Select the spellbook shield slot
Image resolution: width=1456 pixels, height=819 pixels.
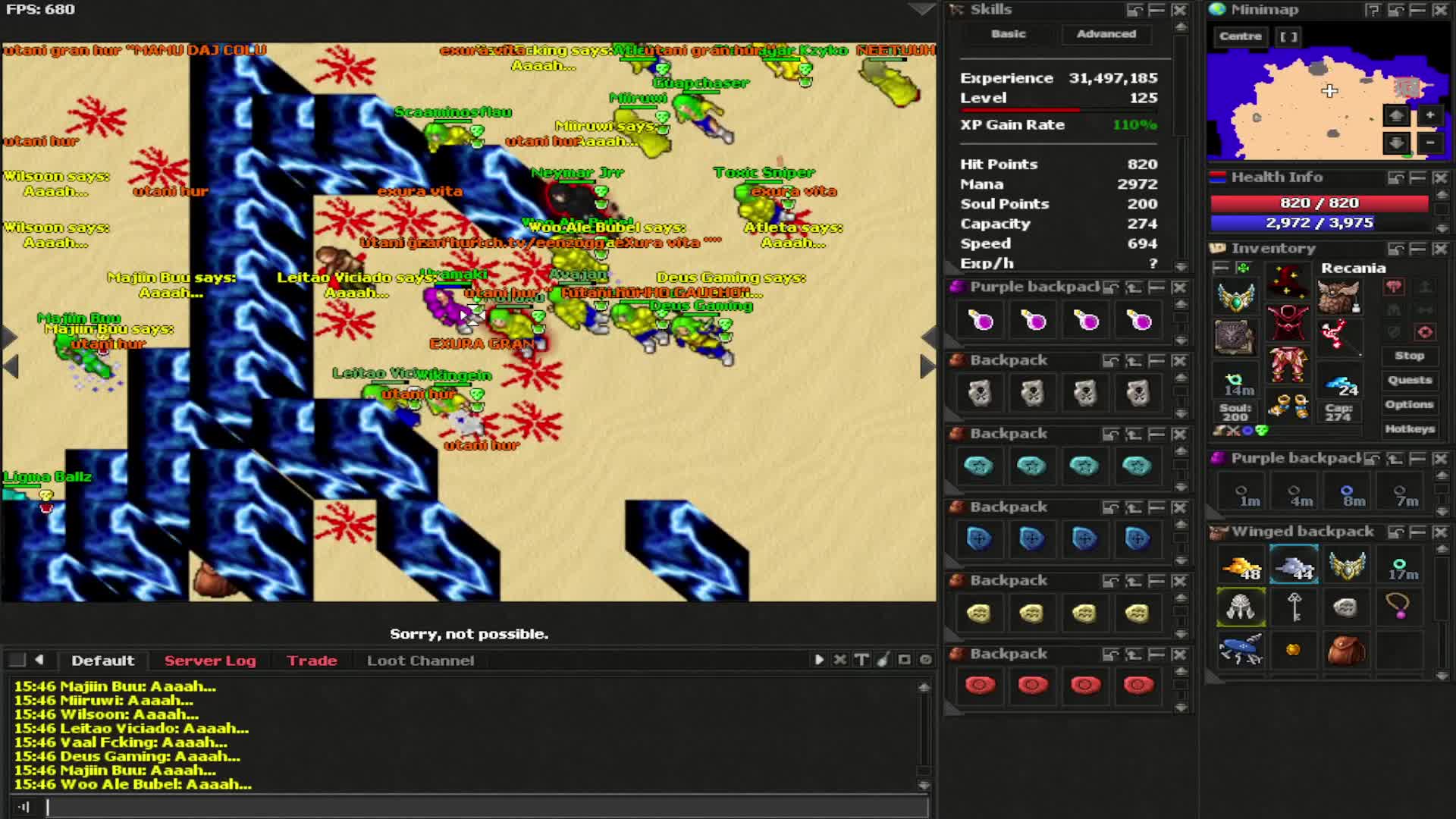(x=1235, y=337)
